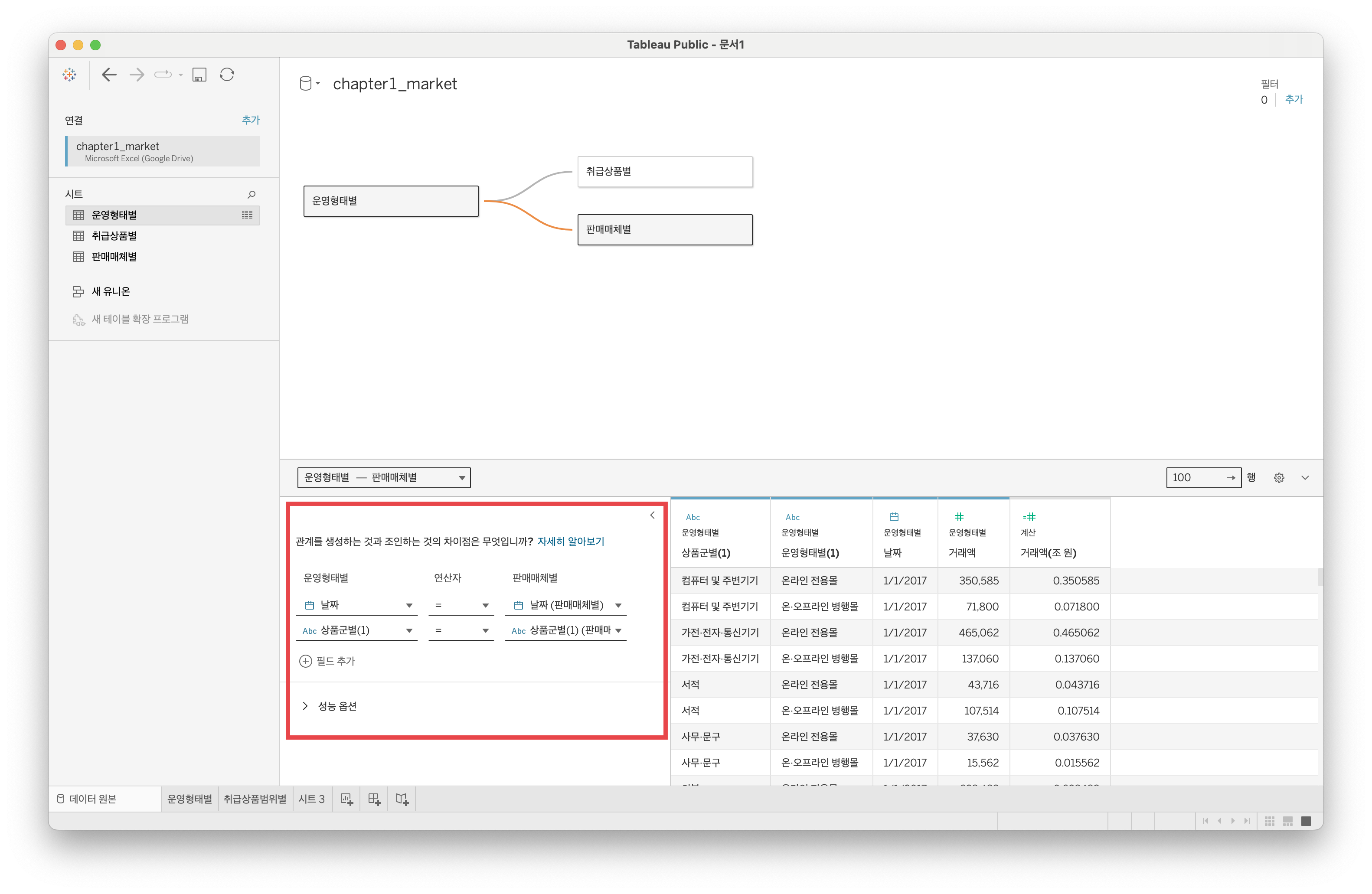Open the 운영형태별 — 판매매체별 relationship dropdown

(384, 477)
